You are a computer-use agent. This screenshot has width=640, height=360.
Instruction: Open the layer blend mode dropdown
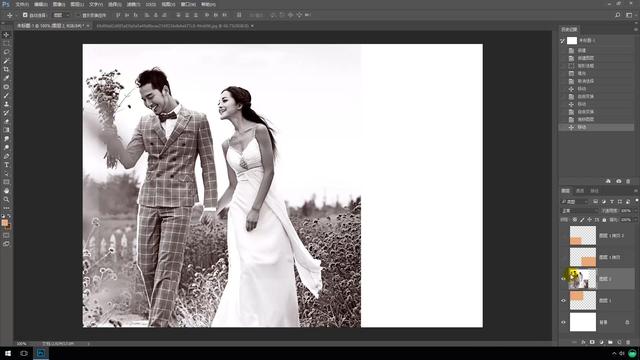pyautogui.click(x=579, y=211)
